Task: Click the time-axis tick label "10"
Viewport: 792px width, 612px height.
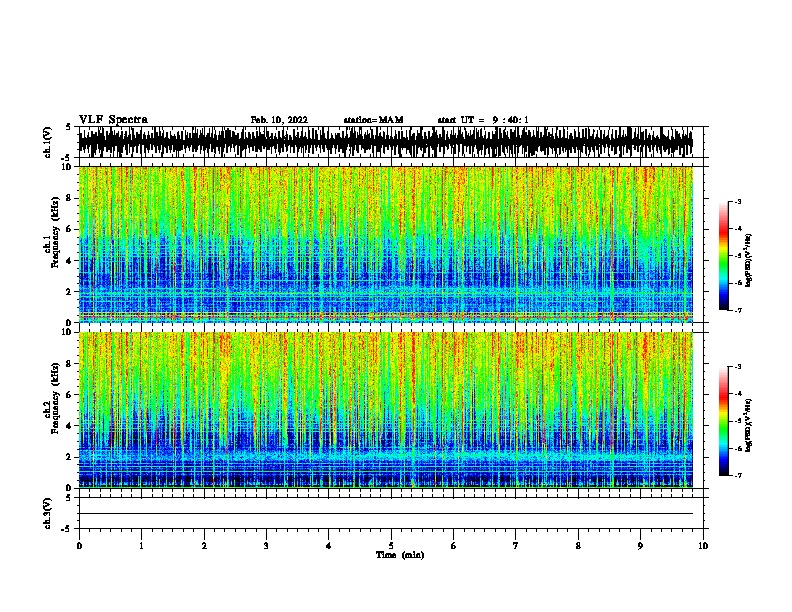Action: tap(703, 545)
